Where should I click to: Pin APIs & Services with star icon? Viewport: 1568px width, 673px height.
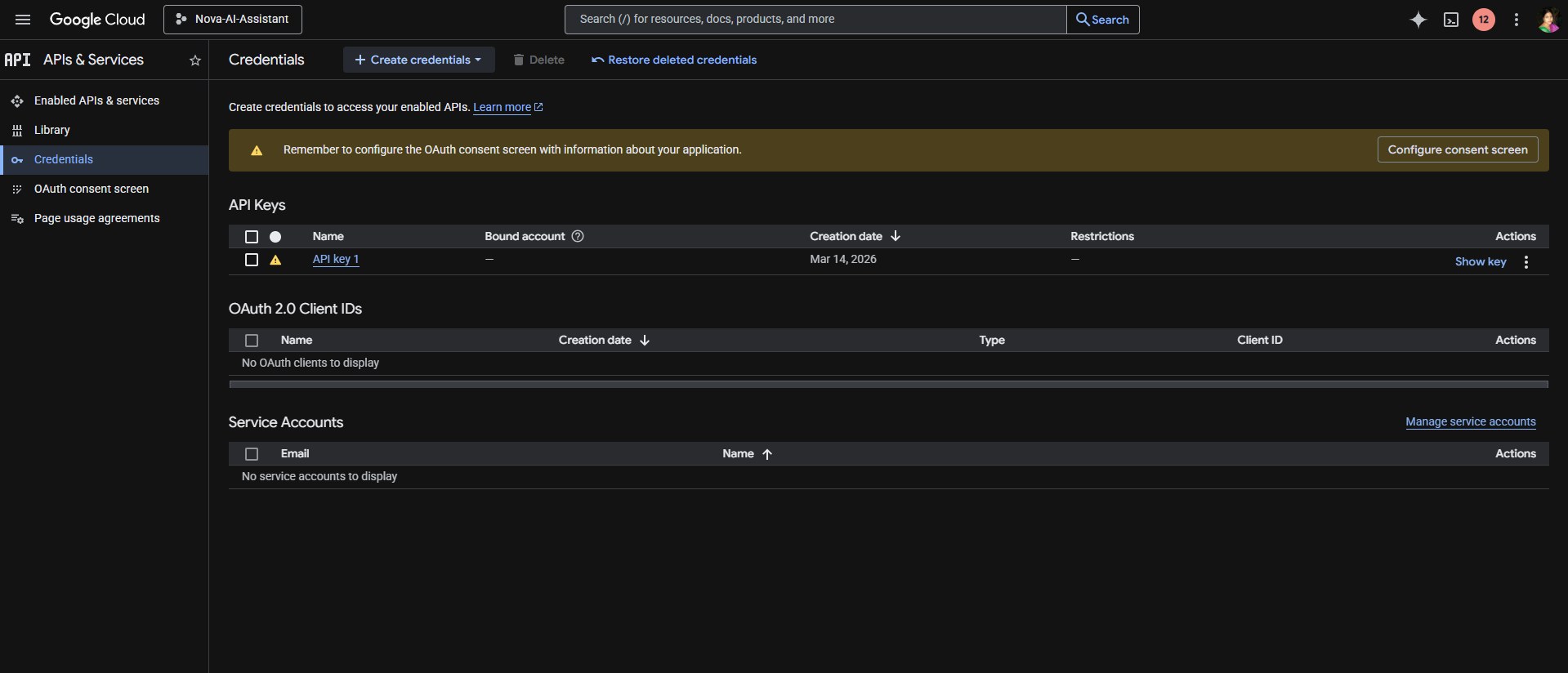pos(195,60)
